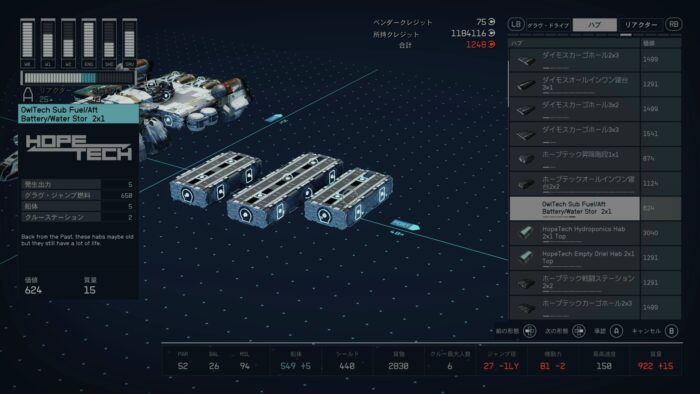Screen dimensions: 700x394
Task: Click the previous variant d-pad icon
Action: 529,331
